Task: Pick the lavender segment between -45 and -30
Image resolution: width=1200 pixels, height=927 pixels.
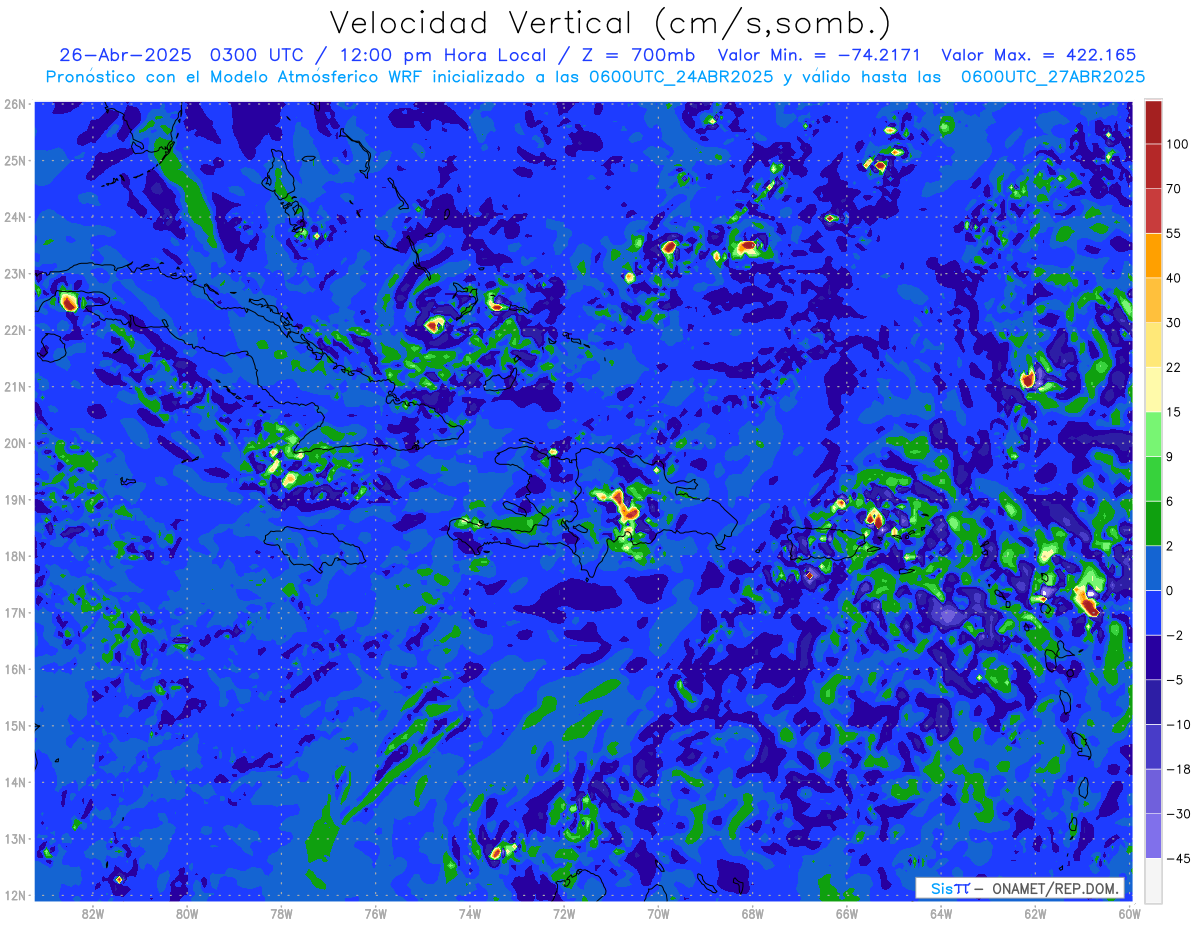Action: point(1153,836)
